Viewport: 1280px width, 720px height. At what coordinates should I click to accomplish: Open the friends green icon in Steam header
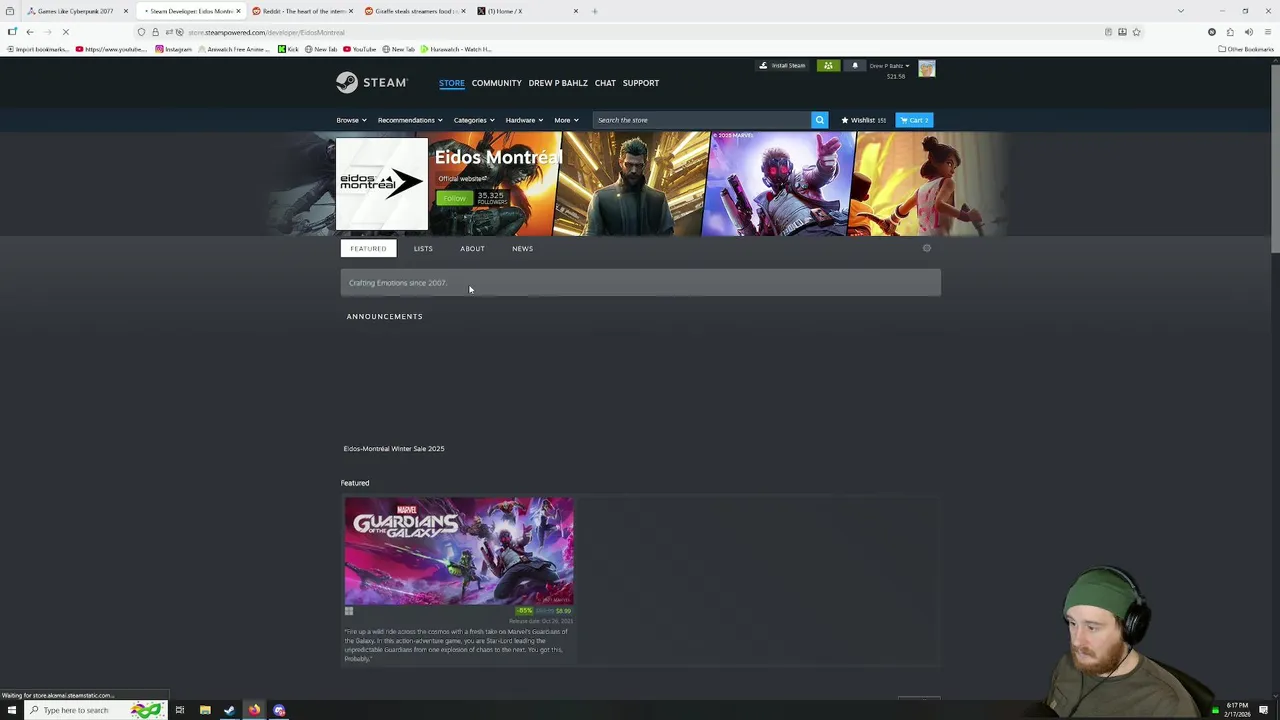click(828, 66)
